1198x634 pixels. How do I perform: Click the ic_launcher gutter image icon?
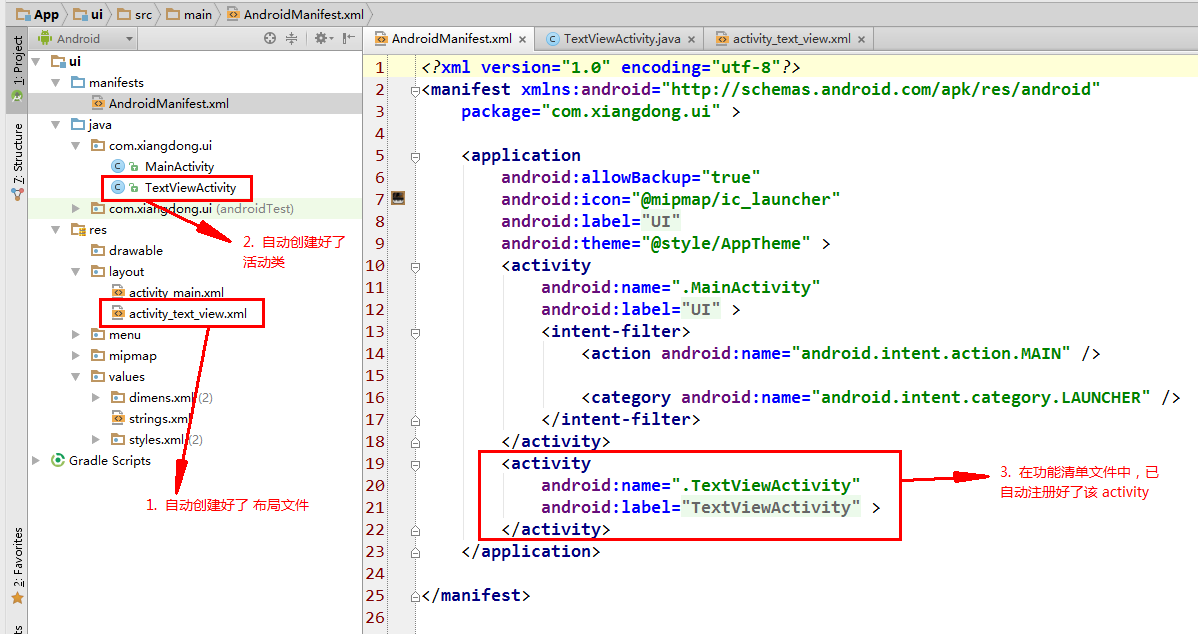(x=398, y=199)
